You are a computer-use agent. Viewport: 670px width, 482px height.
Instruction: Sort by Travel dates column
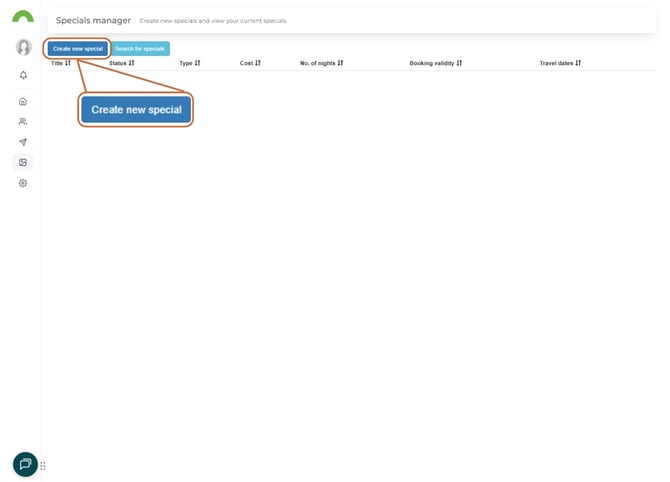pos(560,63)
